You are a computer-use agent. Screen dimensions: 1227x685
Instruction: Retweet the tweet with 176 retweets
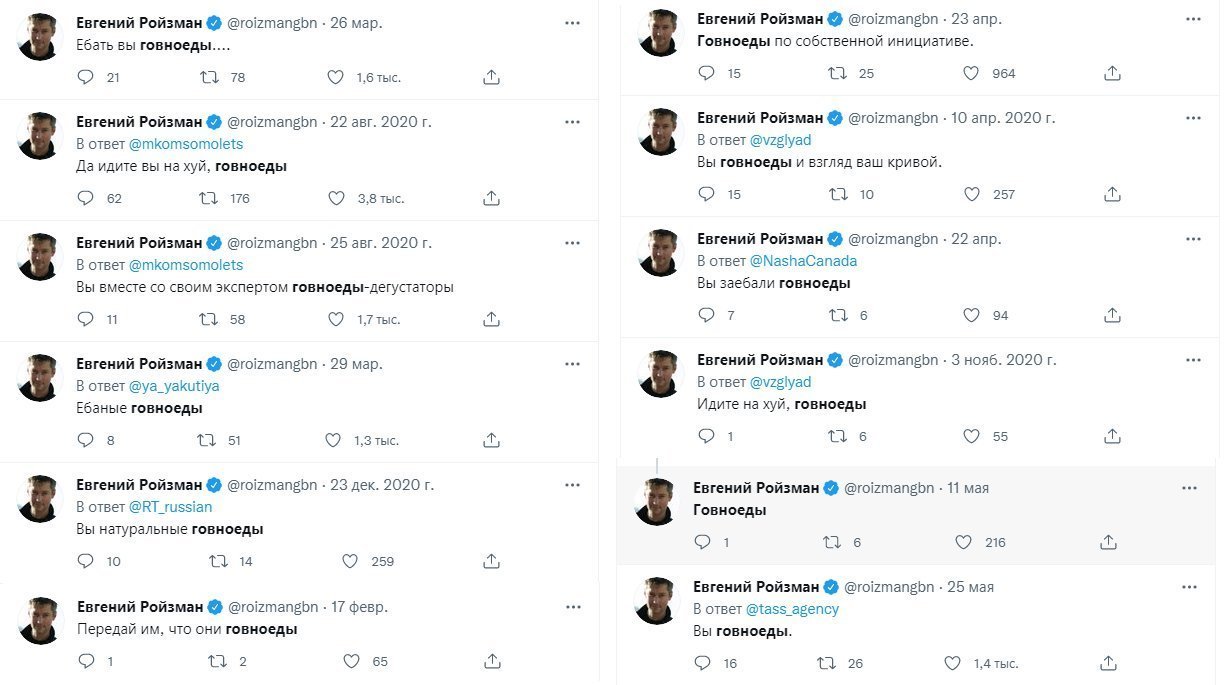tap(210, 198)
